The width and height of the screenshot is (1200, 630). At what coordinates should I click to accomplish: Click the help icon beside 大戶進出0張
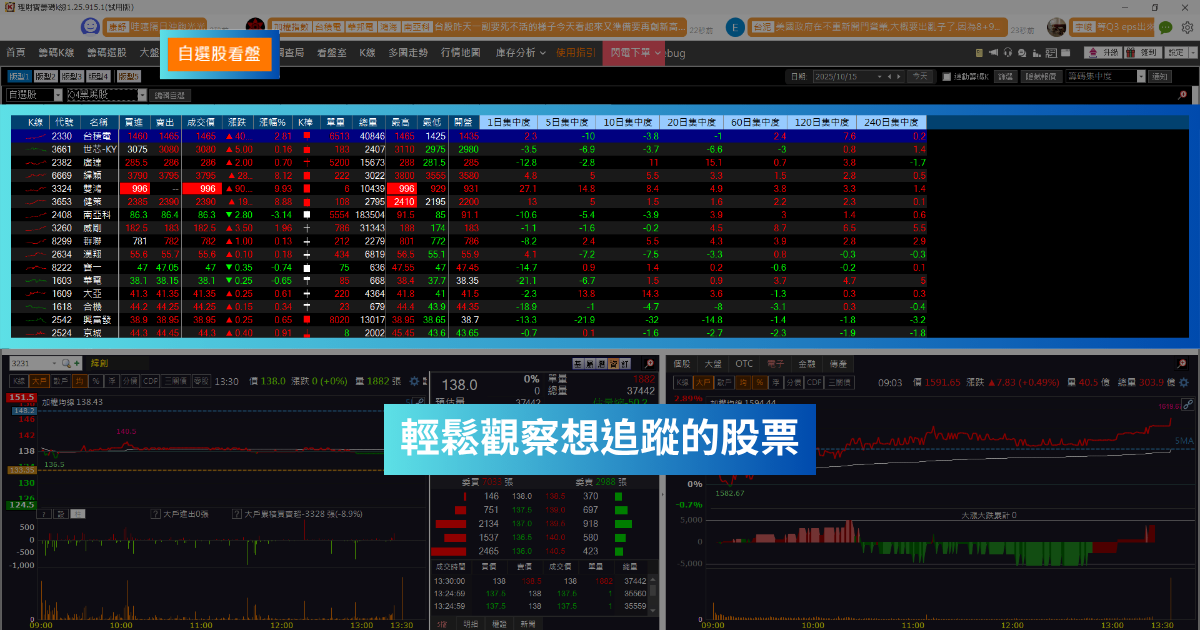pyautogui.click(x=155, y=514)
